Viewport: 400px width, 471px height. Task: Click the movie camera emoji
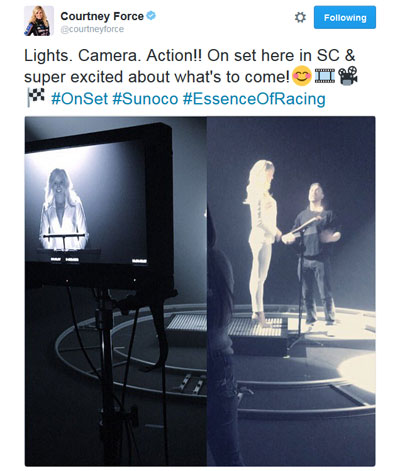pos(348,75)
